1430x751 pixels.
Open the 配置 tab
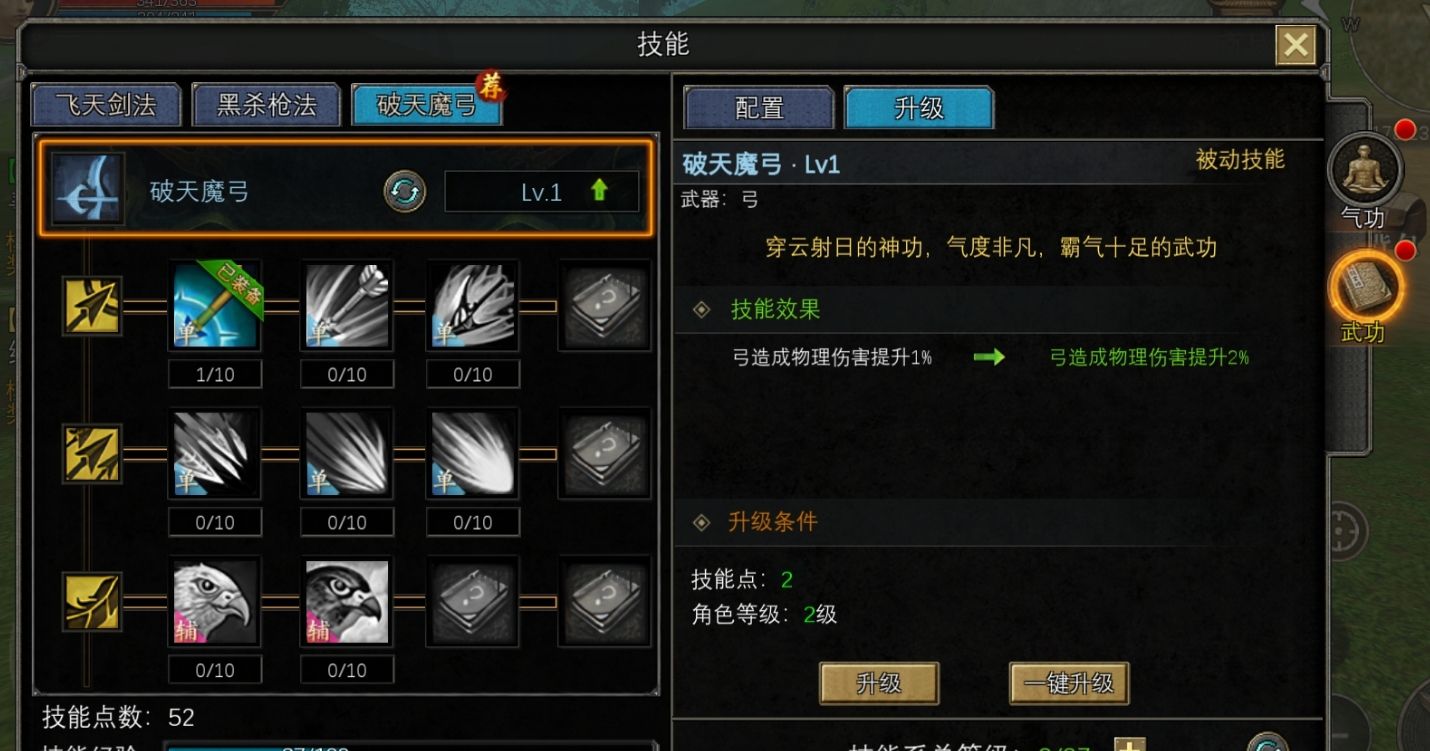coord(759,107)
